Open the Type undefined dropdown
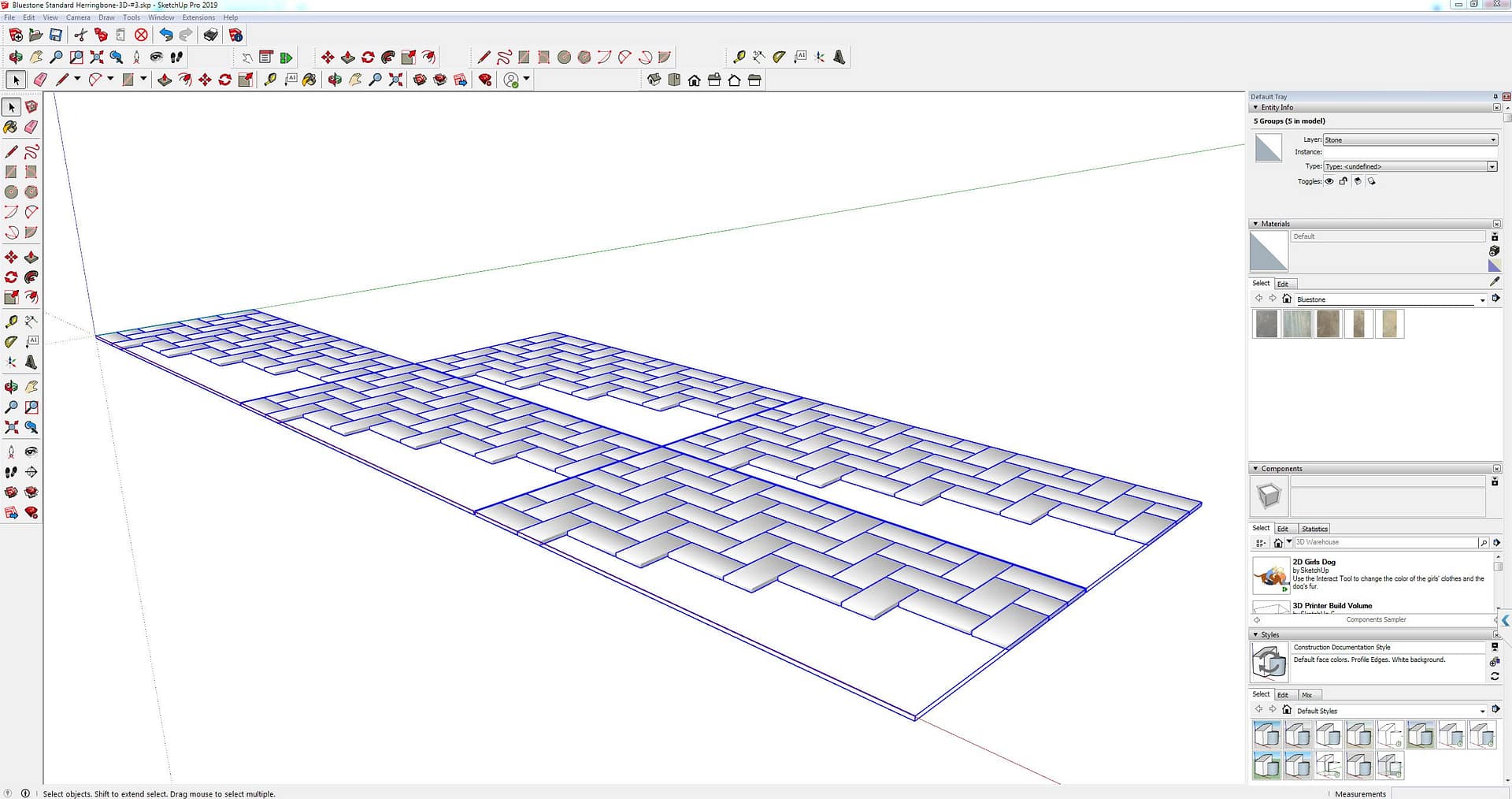 [x=1410, y=166]
